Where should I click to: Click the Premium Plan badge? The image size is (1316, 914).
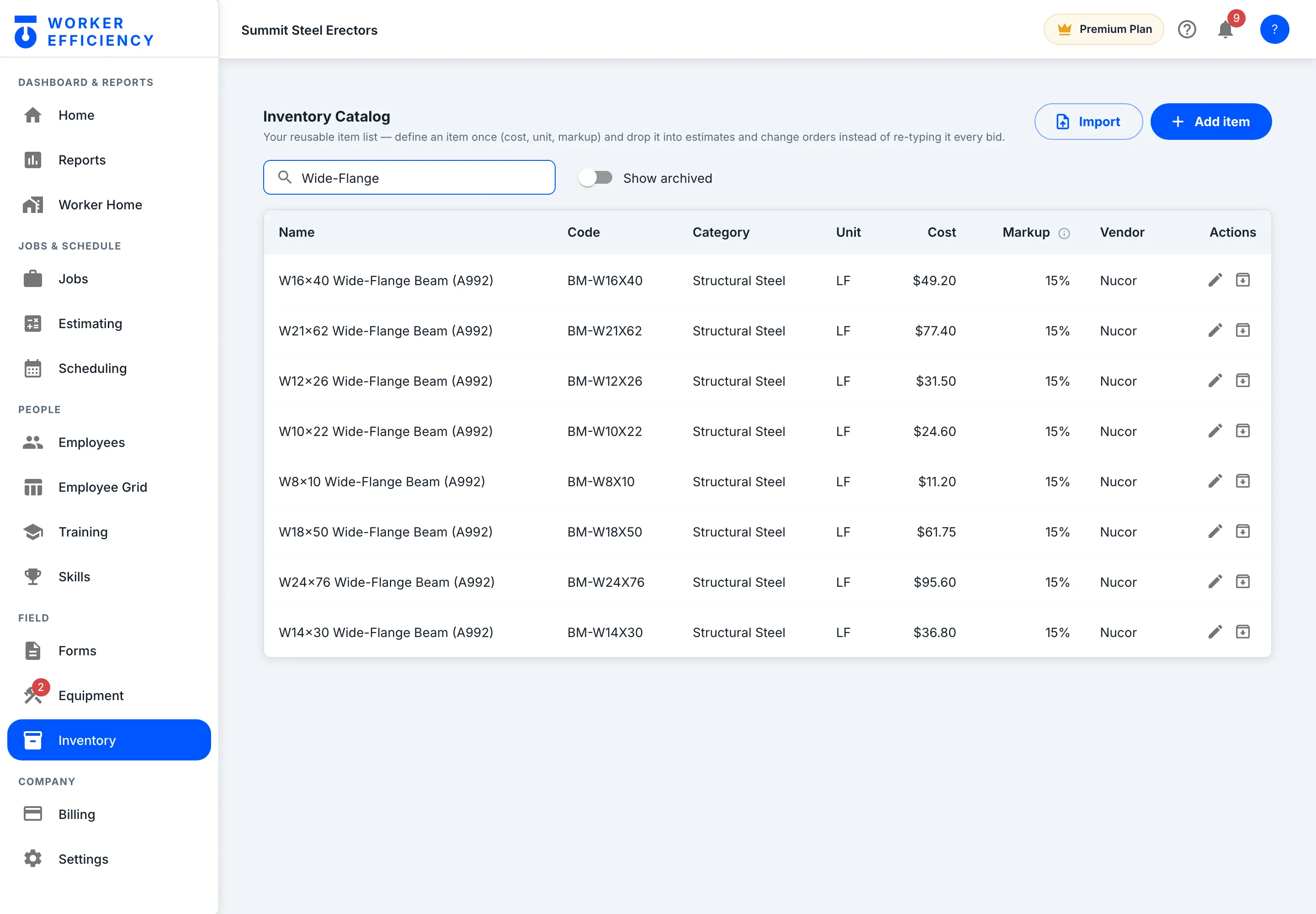(1104, 29)
